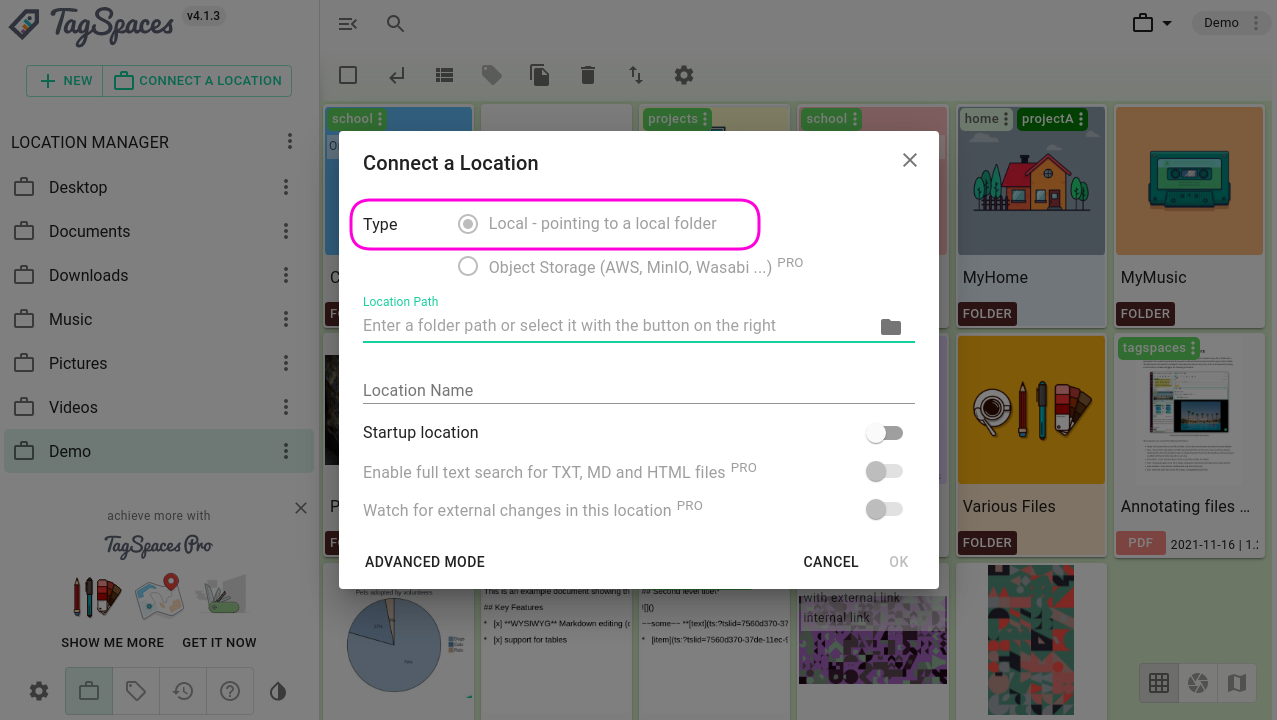Toggle Startup location switch
This screenshot has height=720, width=1277.
click(x=885, y=433)
